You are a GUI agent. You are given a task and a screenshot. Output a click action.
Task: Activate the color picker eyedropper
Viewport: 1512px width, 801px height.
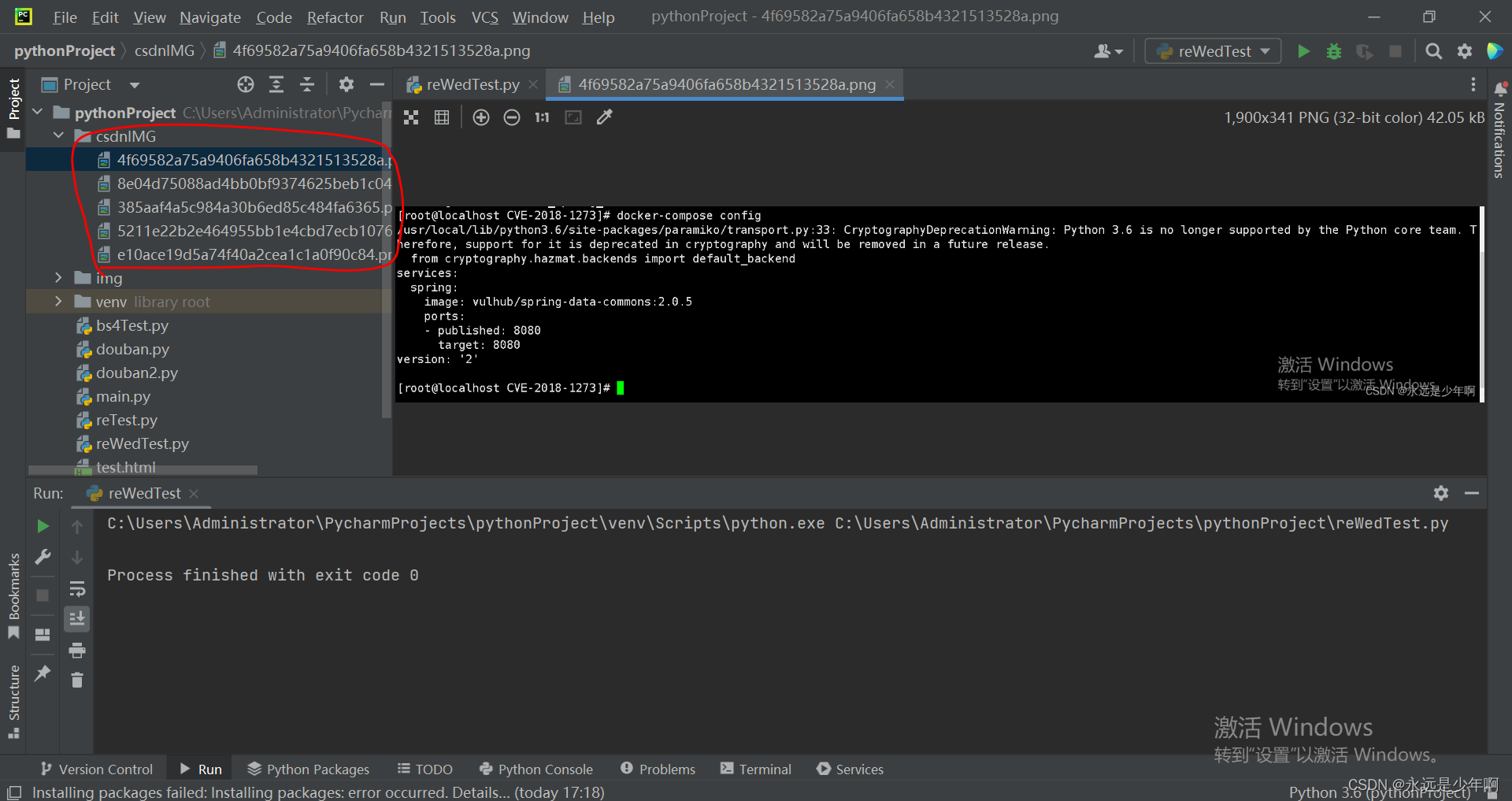(604, 117)
